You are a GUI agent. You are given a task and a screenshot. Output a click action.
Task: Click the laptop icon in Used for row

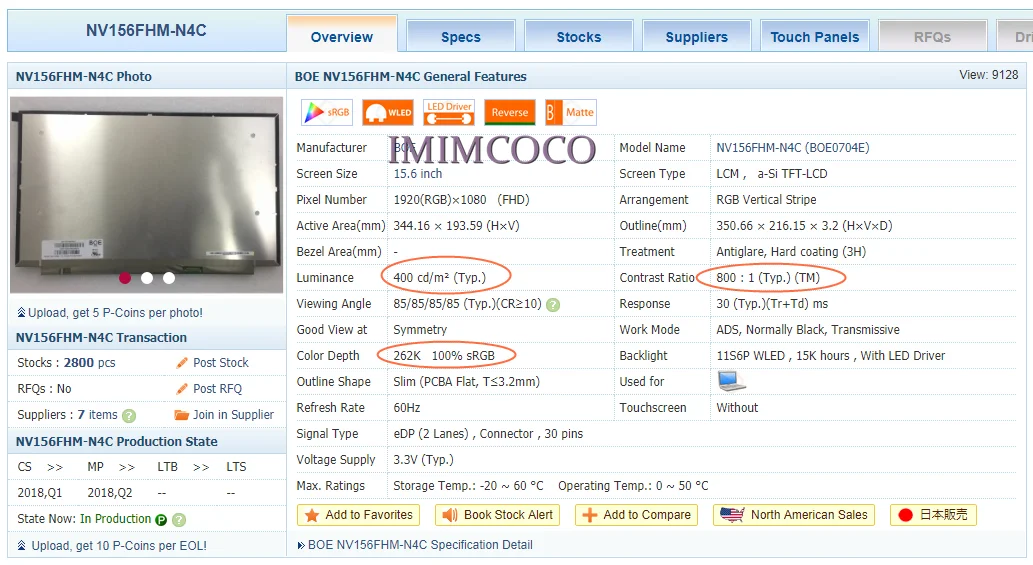coord(731,381)
